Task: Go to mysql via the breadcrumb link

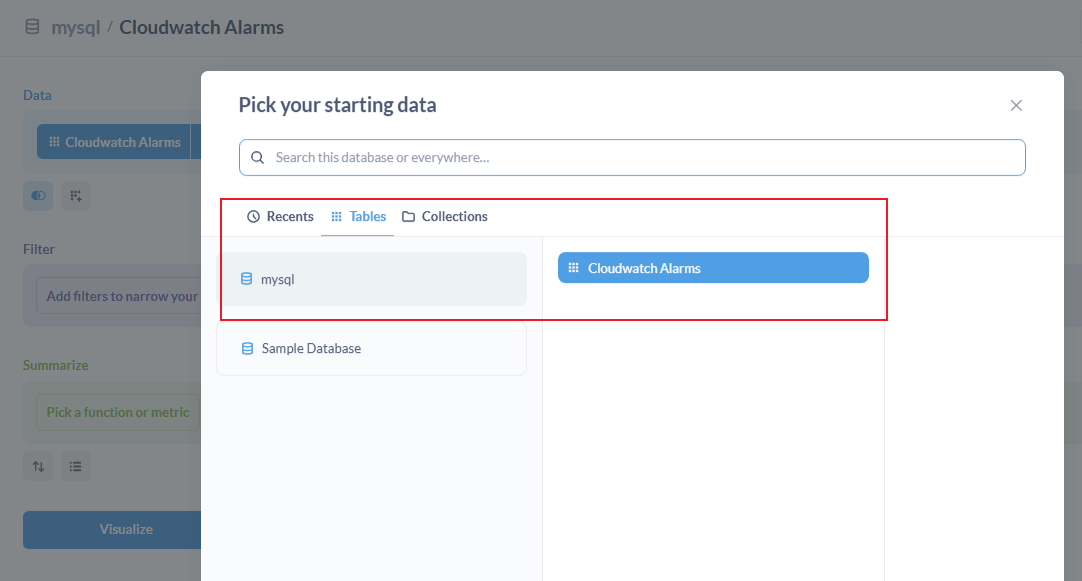Action: (76, 27)
